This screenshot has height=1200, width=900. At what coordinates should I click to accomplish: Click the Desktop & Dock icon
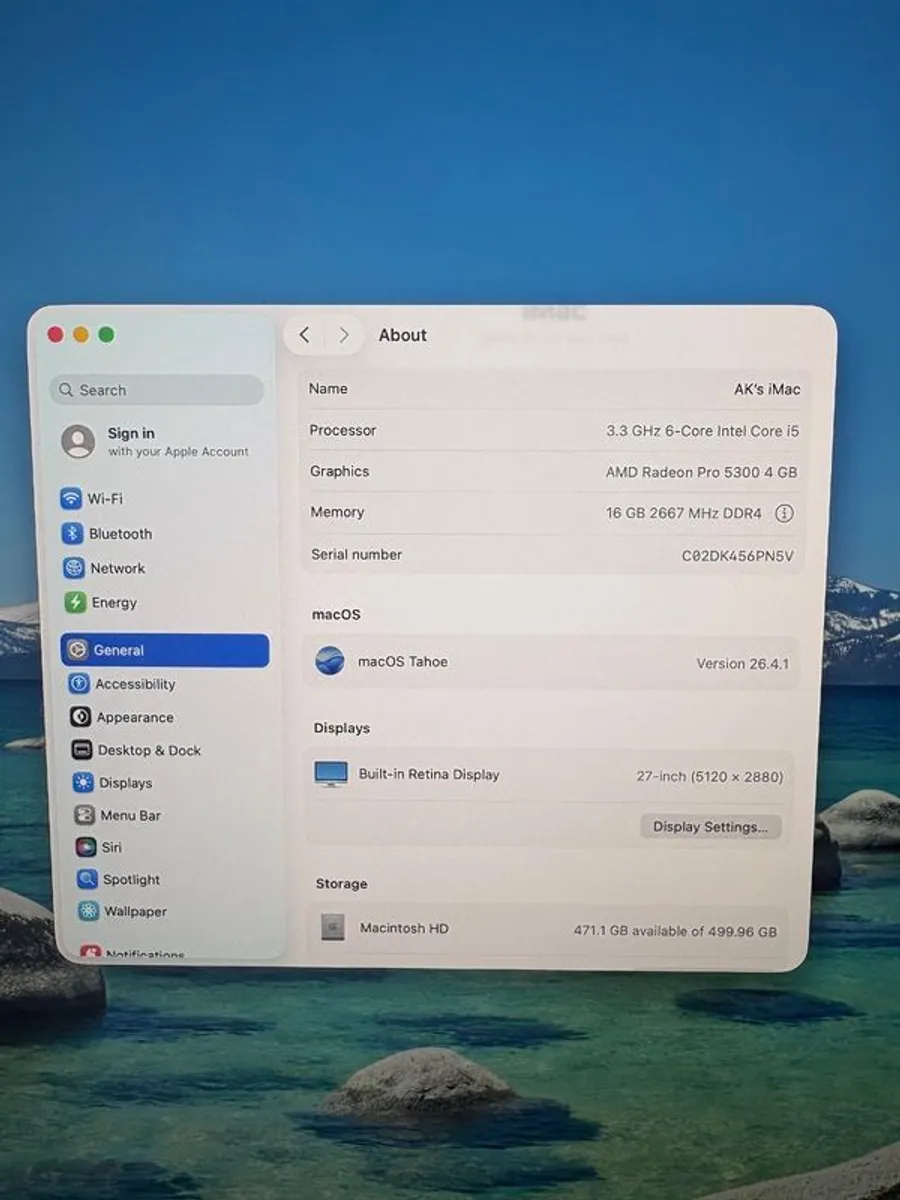82,750
